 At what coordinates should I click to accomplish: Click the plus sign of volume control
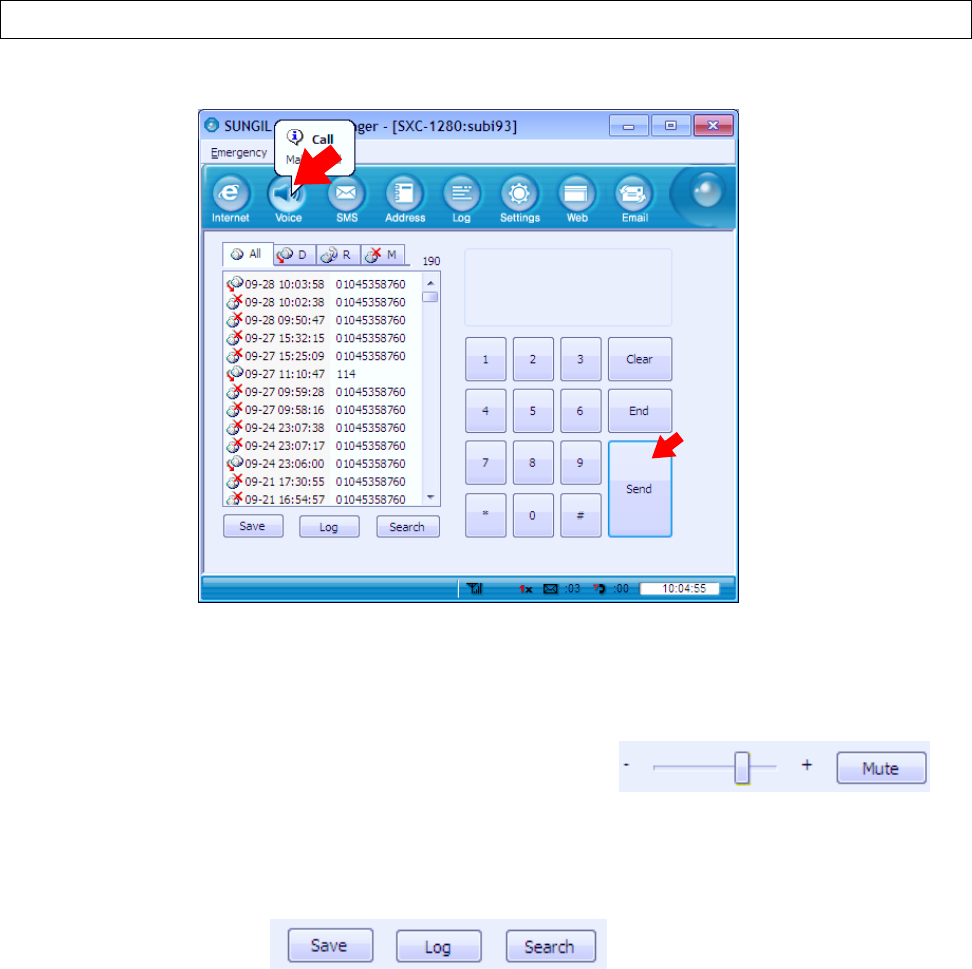(x=806, y=765)
